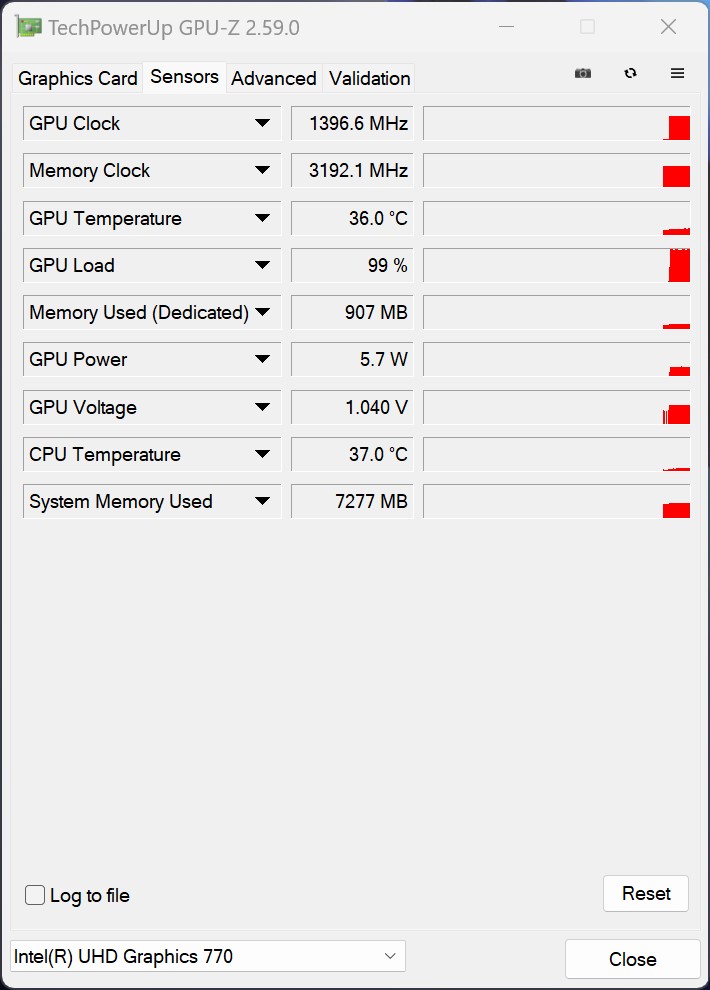Open the hamburger menu icon
Viewport: 710px width, 990px height.
[677, 73]
